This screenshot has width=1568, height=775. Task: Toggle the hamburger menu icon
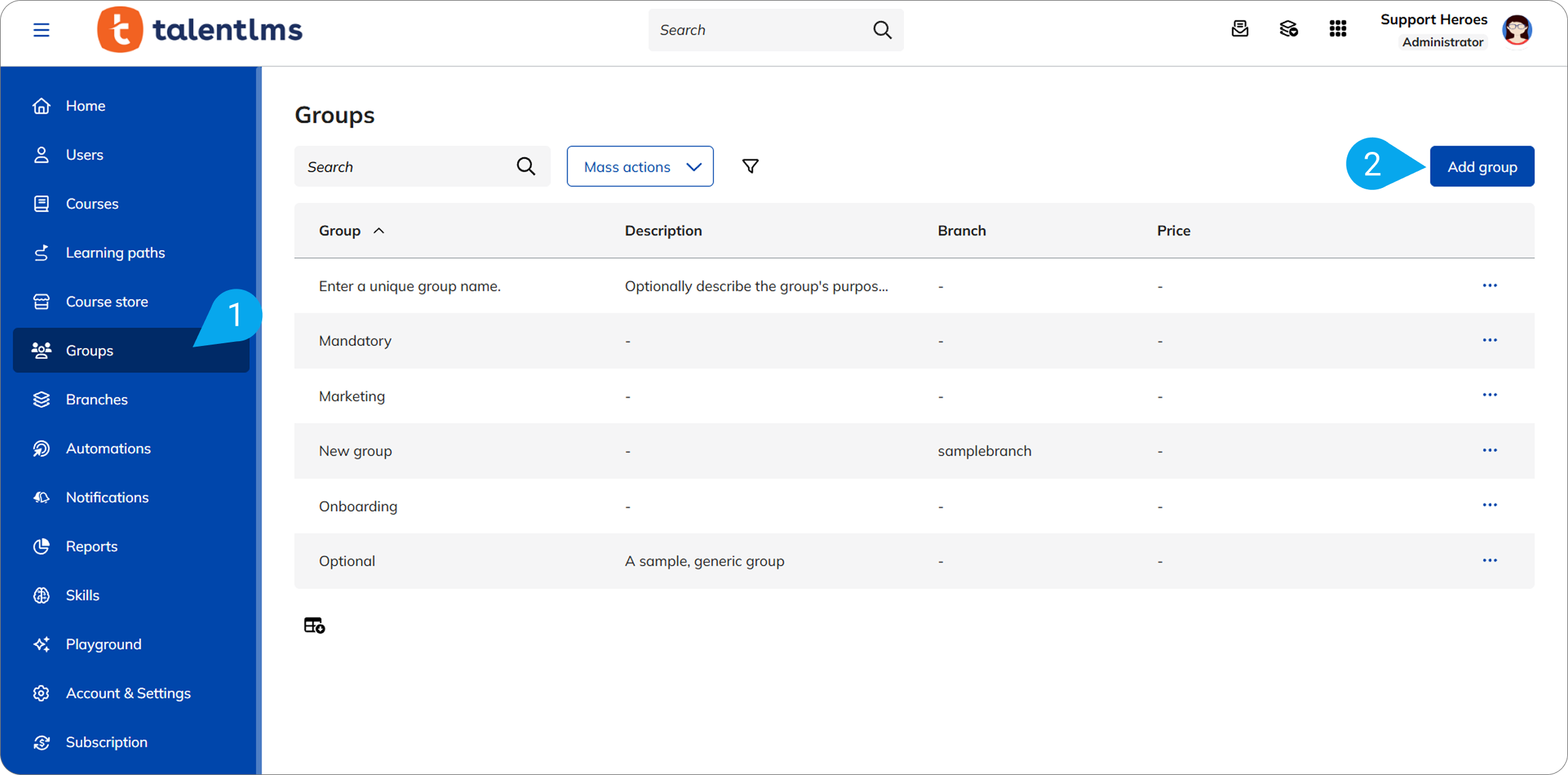pyautogui.click(x=42, y=30)
